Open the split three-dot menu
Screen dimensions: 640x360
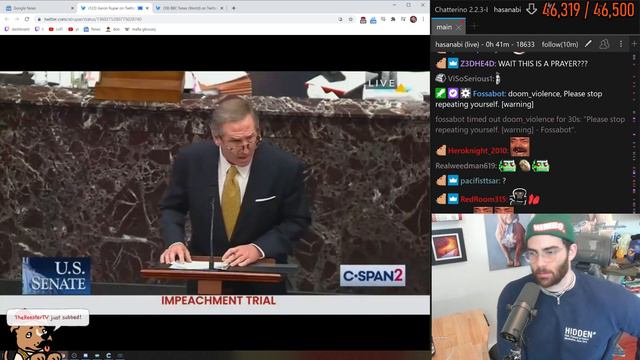point(621,44)
